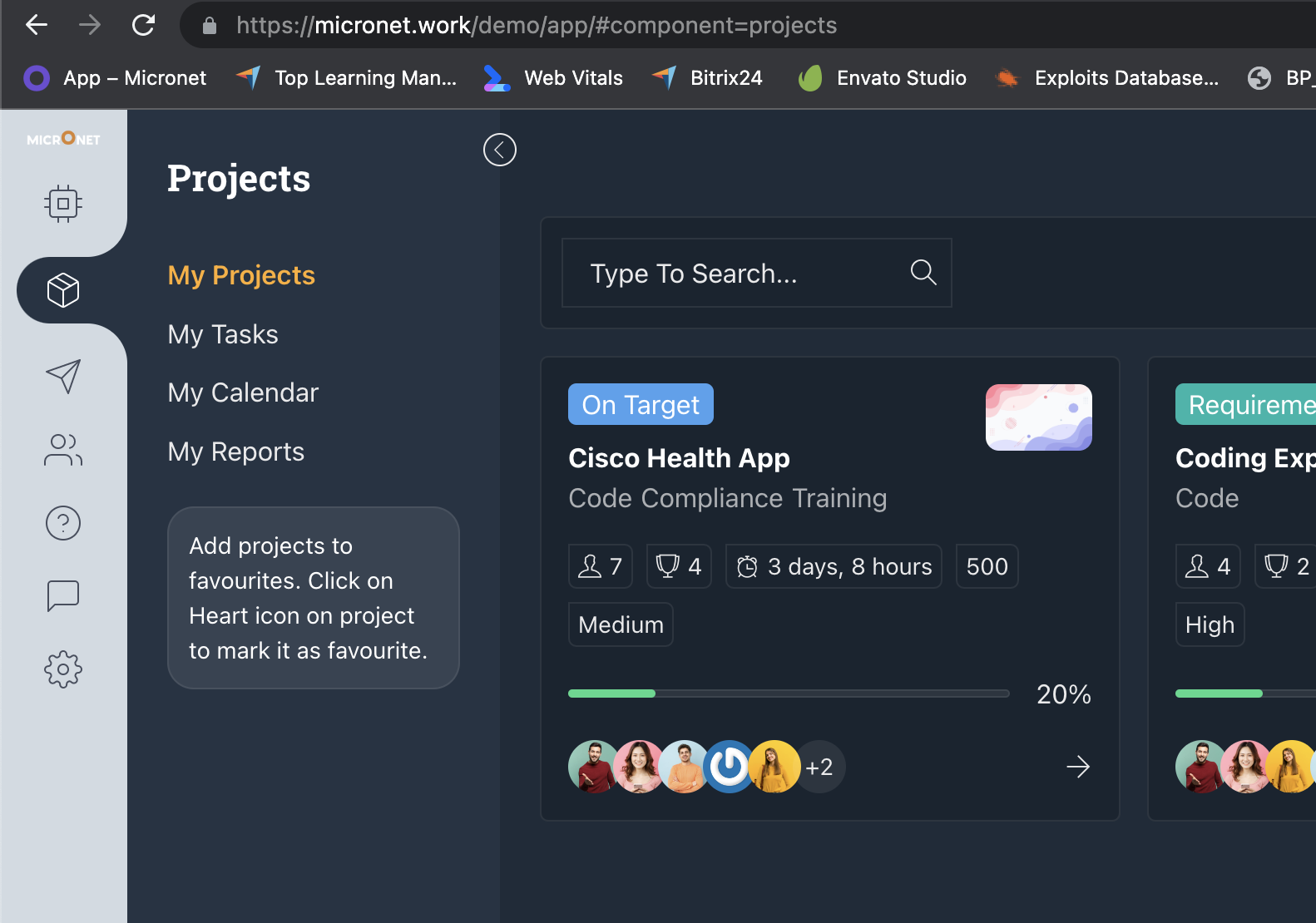This screenshot has height=923, width=1316.
Task: Open the App – Micronet bookmark
Action: point(115,78)
